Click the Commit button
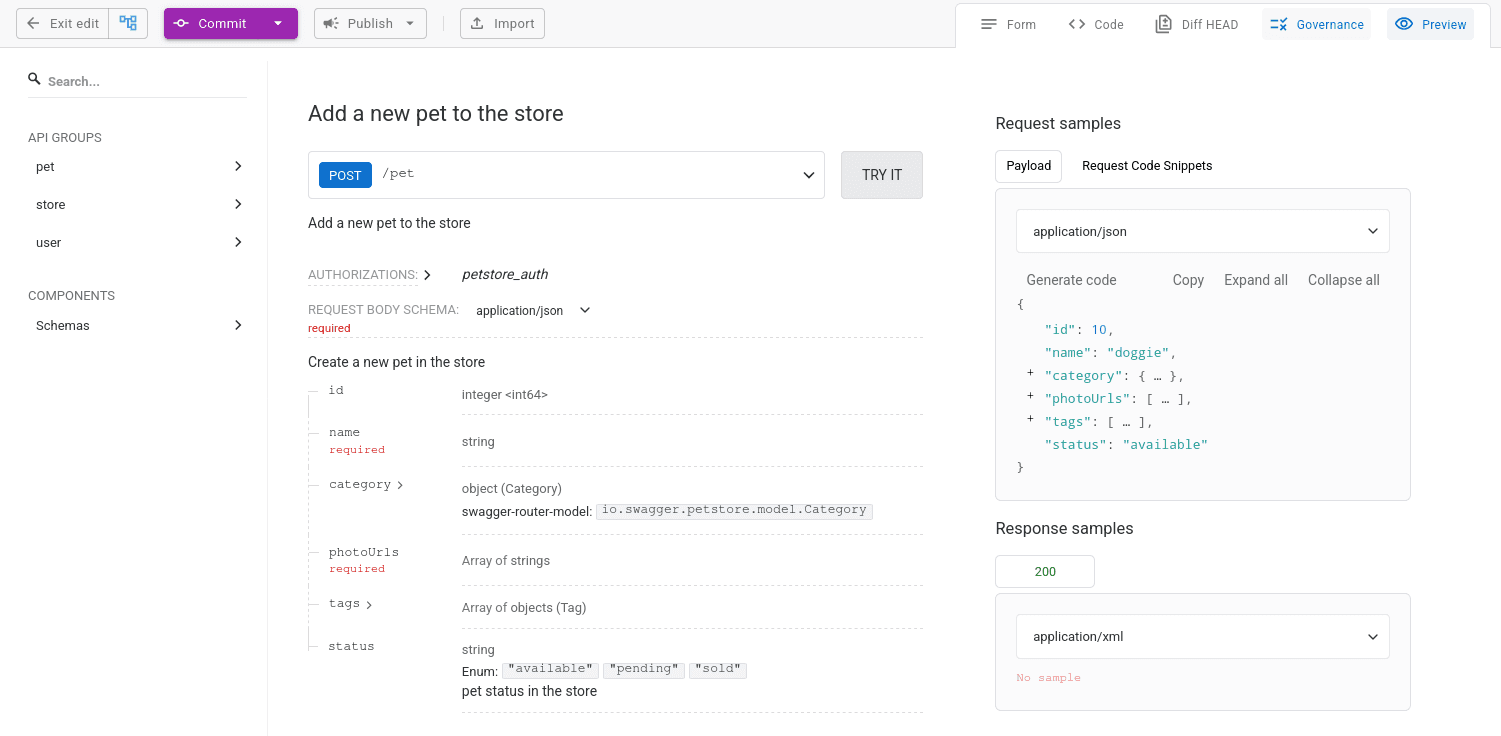 pyautogui.click(x=211, y=23)
